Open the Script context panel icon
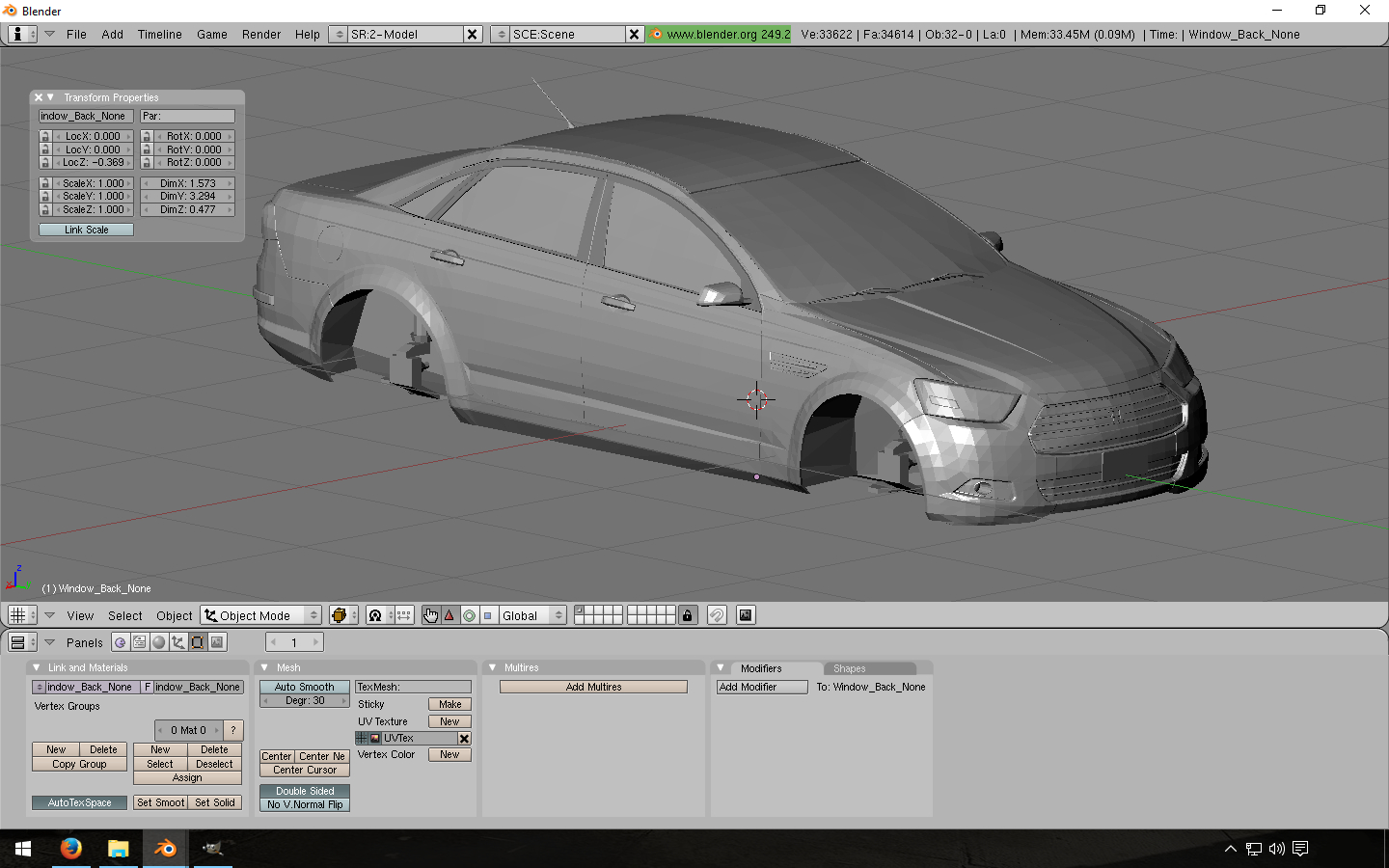Screen dimensions: 1389x868 pos(140,642)
